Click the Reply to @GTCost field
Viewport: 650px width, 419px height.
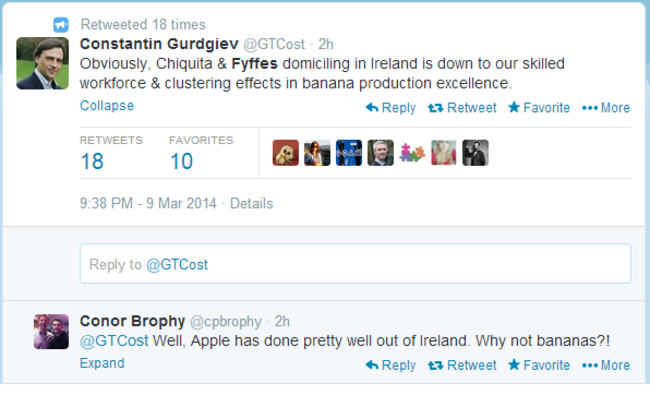click(x=355, y=264)
